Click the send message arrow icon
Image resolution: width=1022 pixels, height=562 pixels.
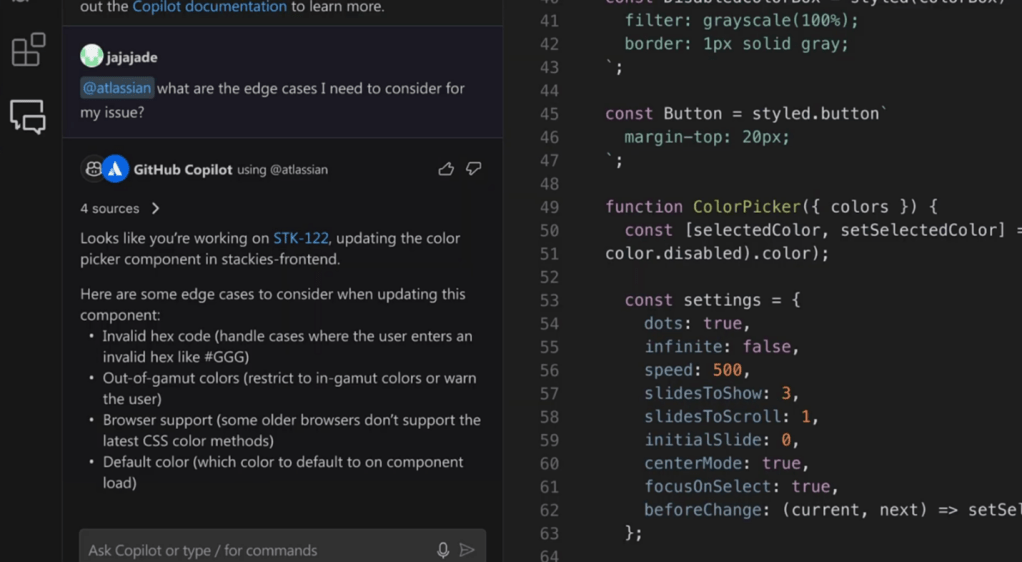coord(467,550)
